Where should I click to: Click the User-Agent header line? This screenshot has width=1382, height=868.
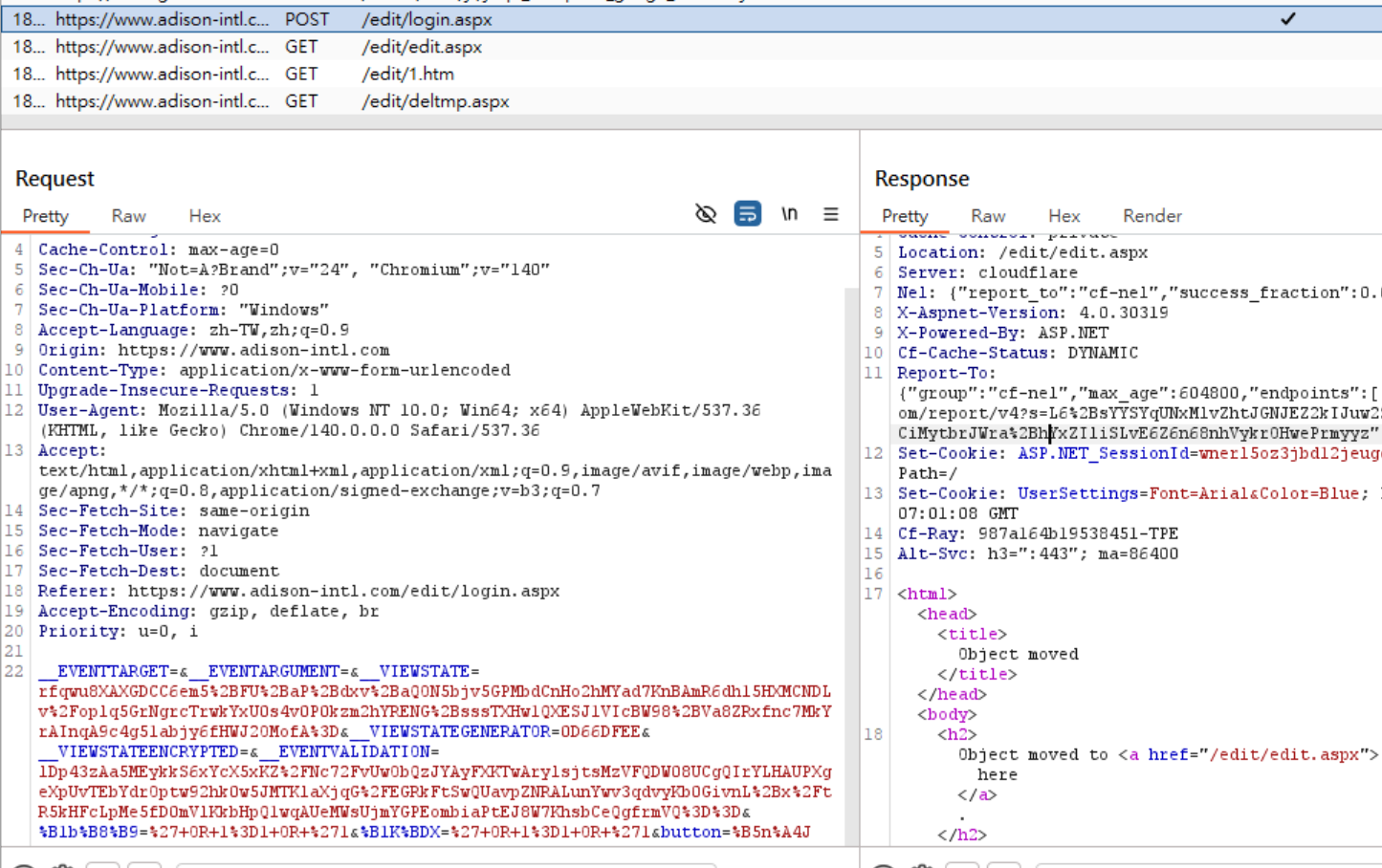pyautogui.click(x=400, y=421)
